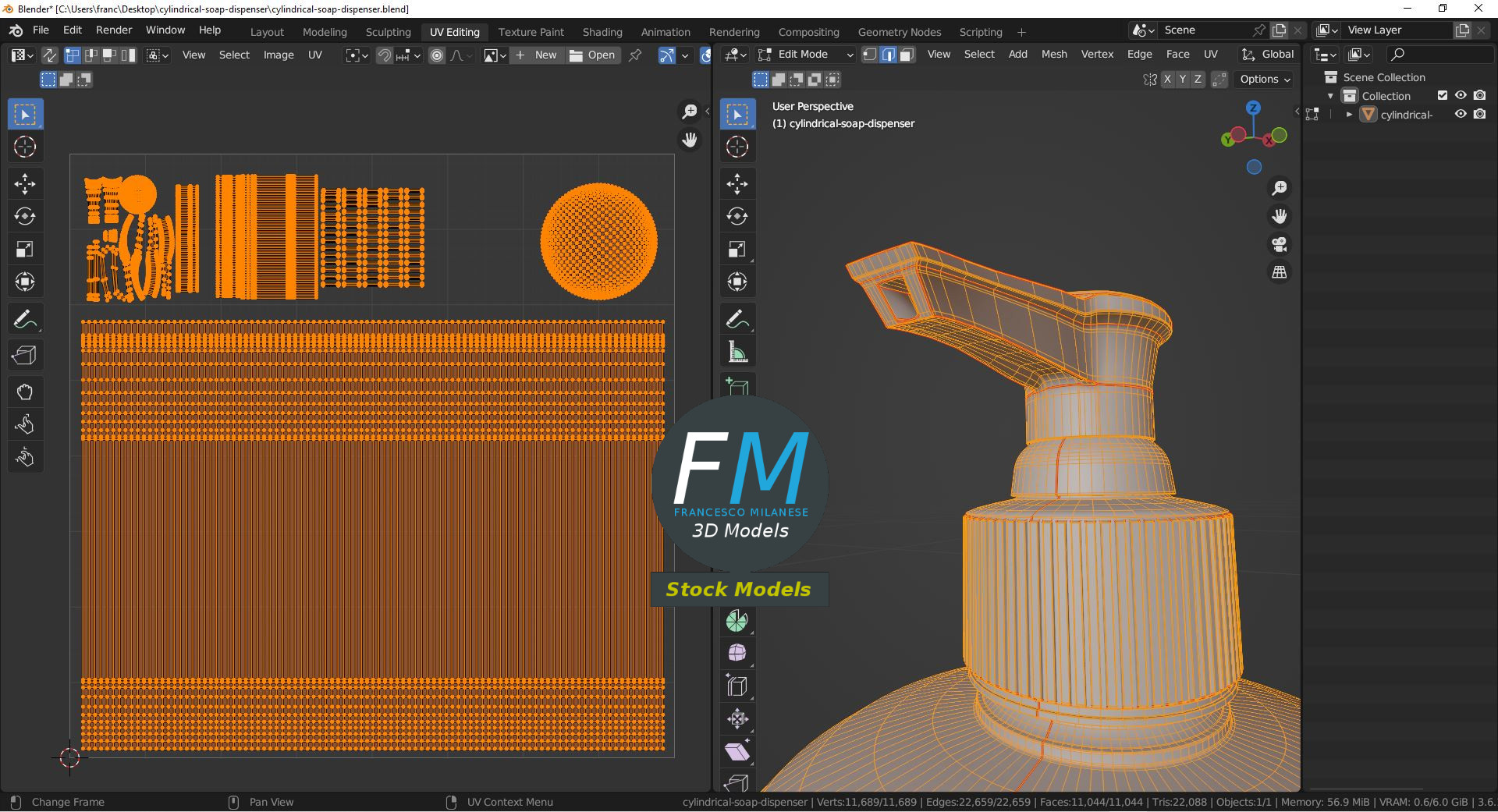Screen dimensions: 1498x812
Task: Activate the Rotate tool in 3D viewport
Action: point(737,217)
